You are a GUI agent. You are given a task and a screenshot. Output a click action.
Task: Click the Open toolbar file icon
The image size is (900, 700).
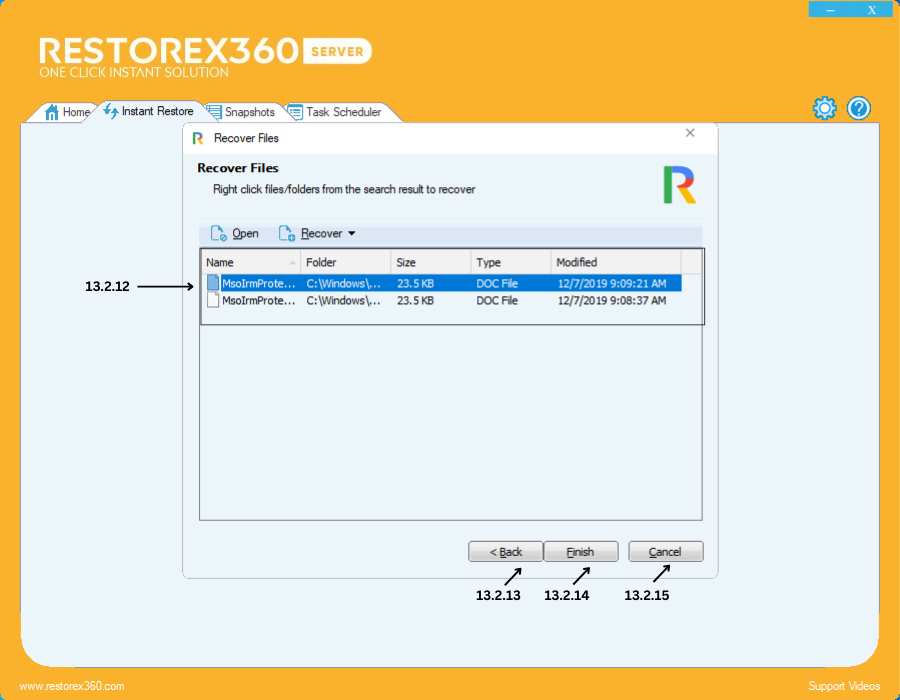click(218, 234)
